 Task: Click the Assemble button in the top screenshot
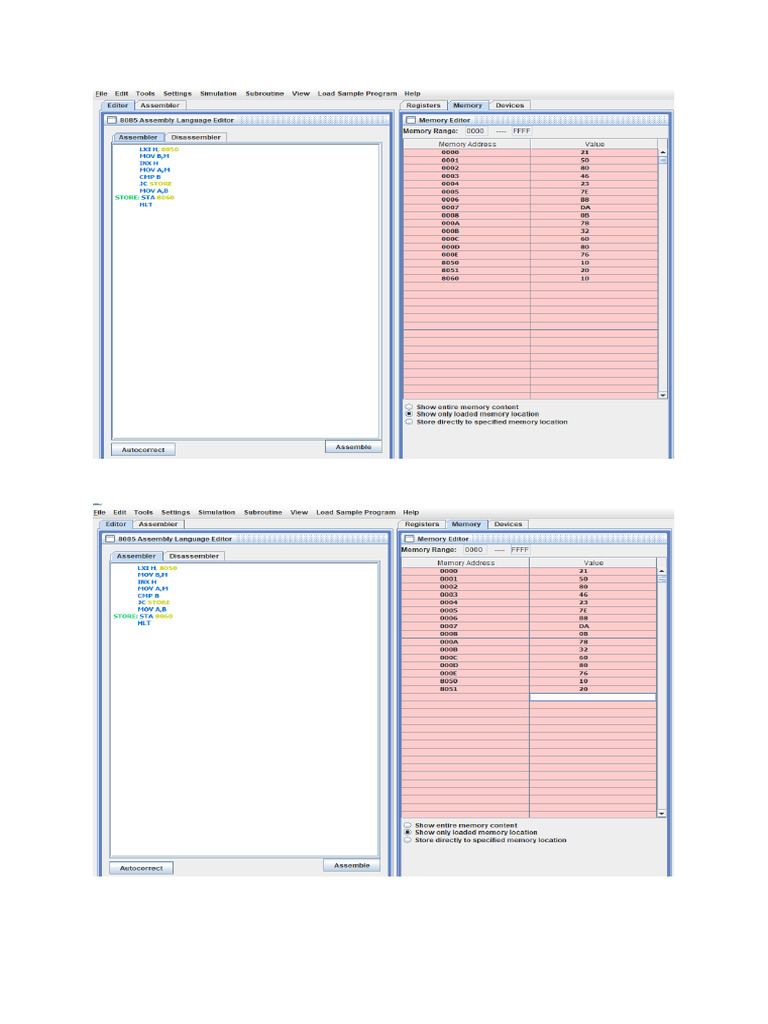[353, 447]
